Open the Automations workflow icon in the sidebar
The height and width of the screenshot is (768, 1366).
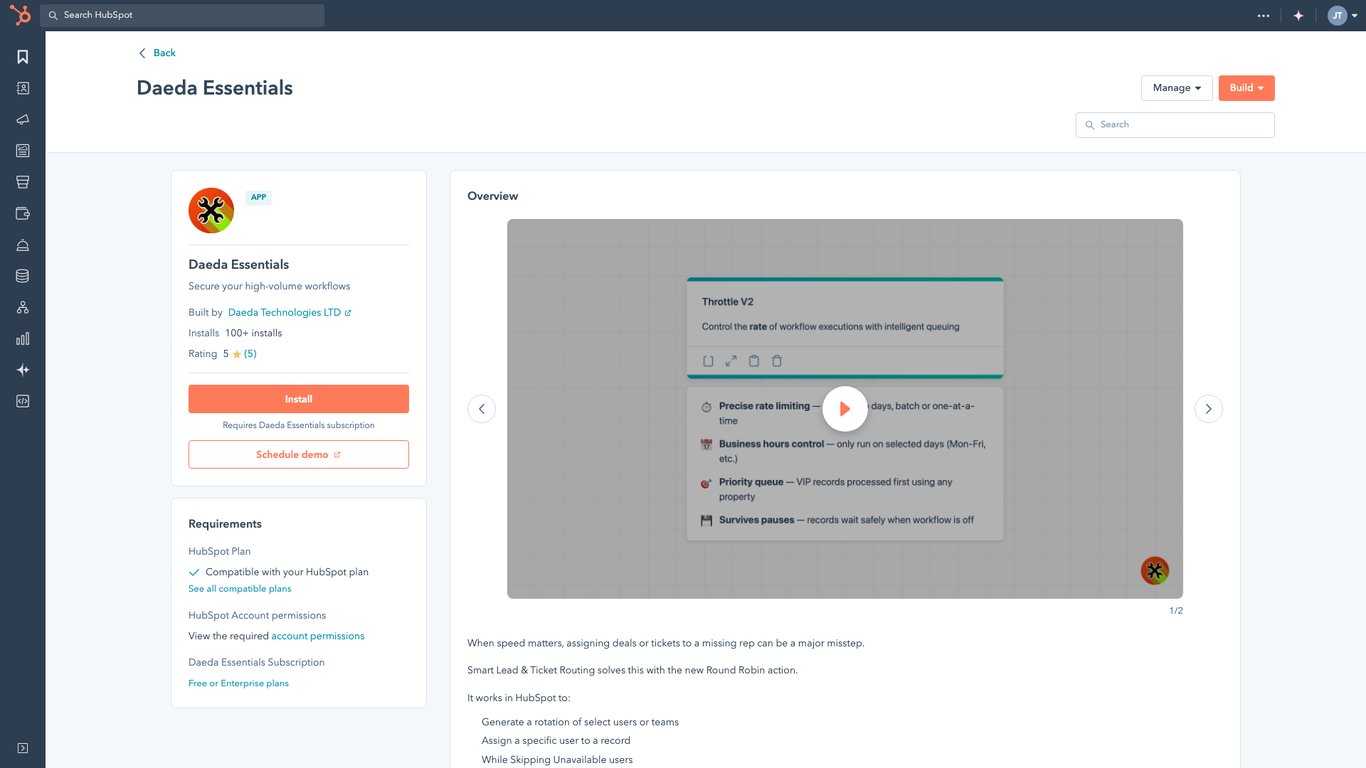coord(22,307)
